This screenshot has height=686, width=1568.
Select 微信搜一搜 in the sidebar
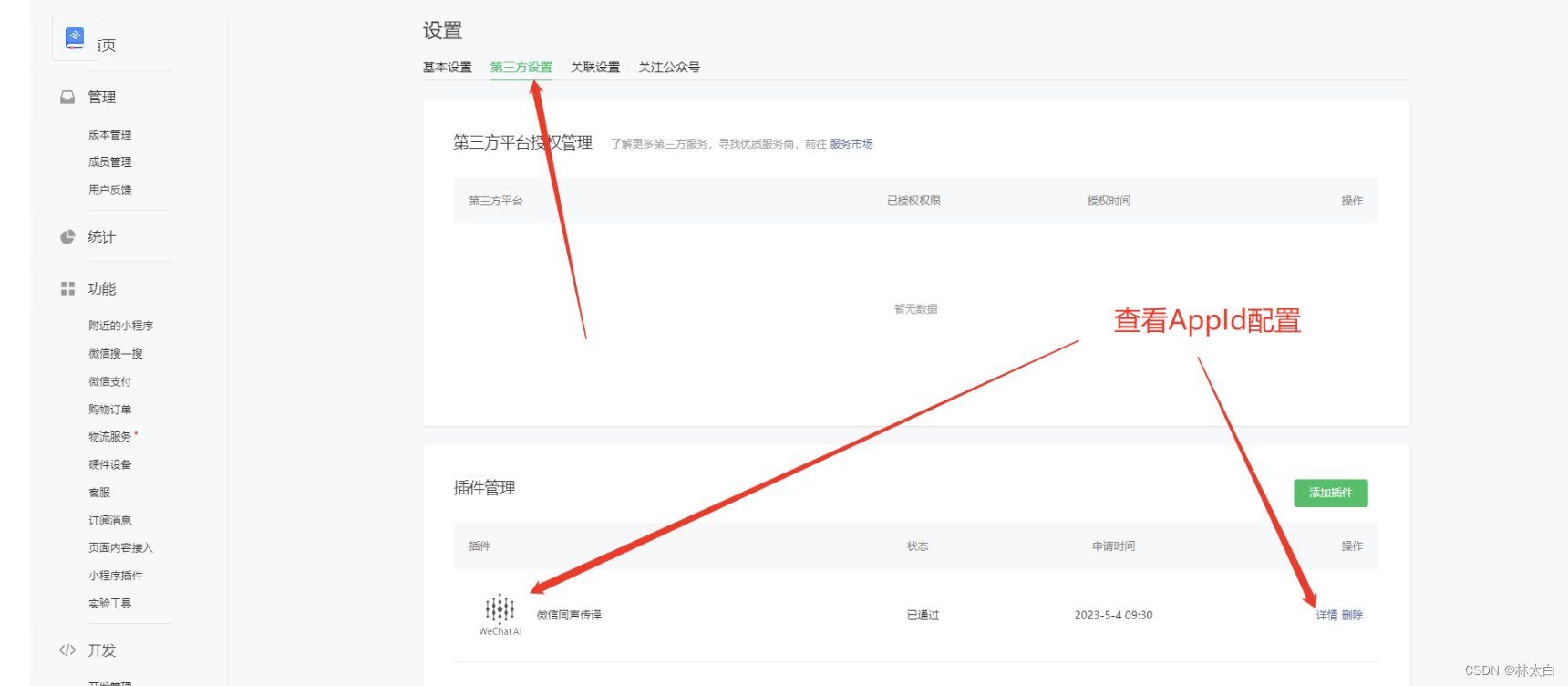pyautogui.click(x=116, y=354)
